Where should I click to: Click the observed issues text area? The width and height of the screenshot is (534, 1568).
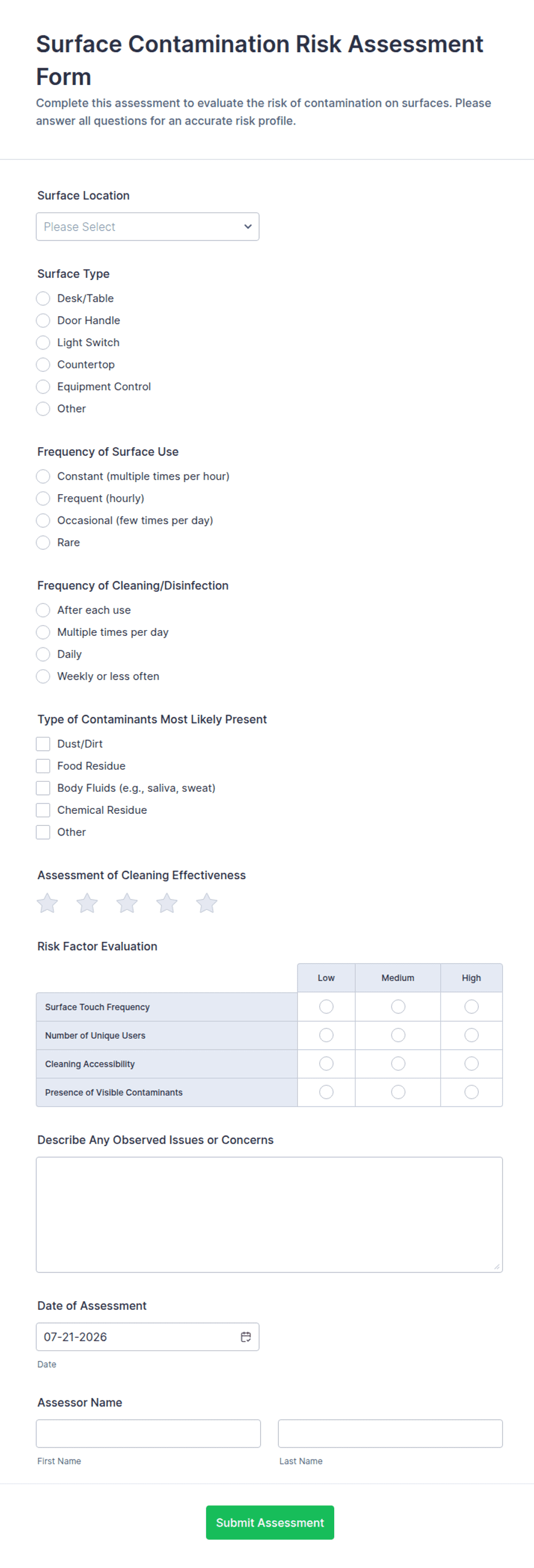coord(269,1214)
